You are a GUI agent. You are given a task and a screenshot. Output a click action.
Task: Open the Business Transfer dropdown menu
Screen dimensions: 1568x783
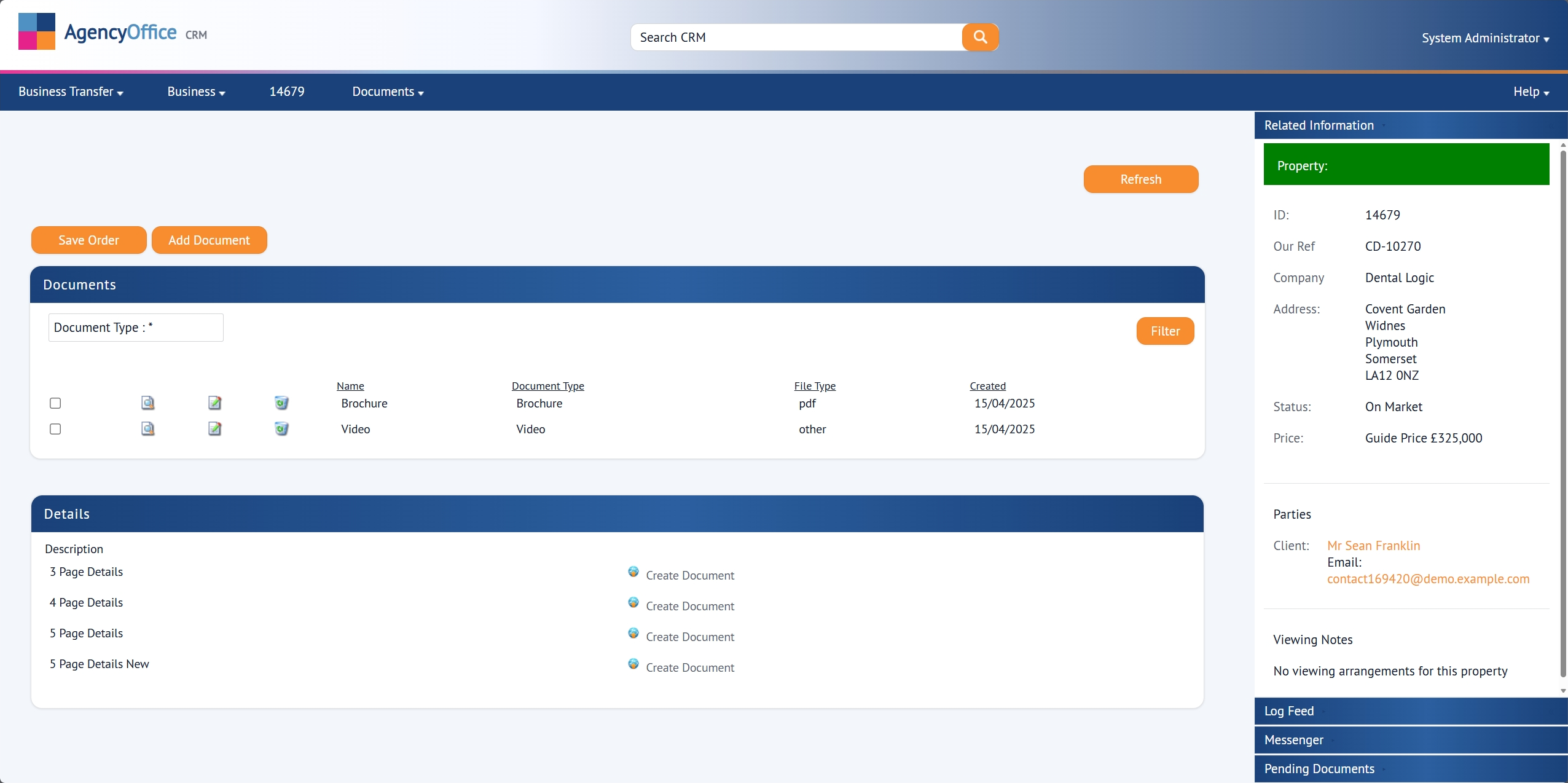point(71,92)
